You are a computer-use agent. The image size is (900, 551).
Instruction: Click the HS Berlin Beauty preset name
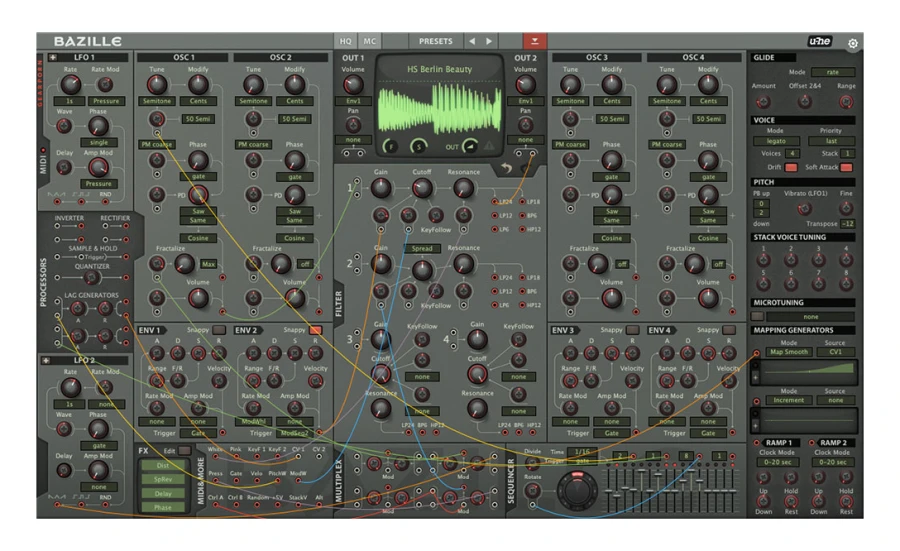(440, 69)
